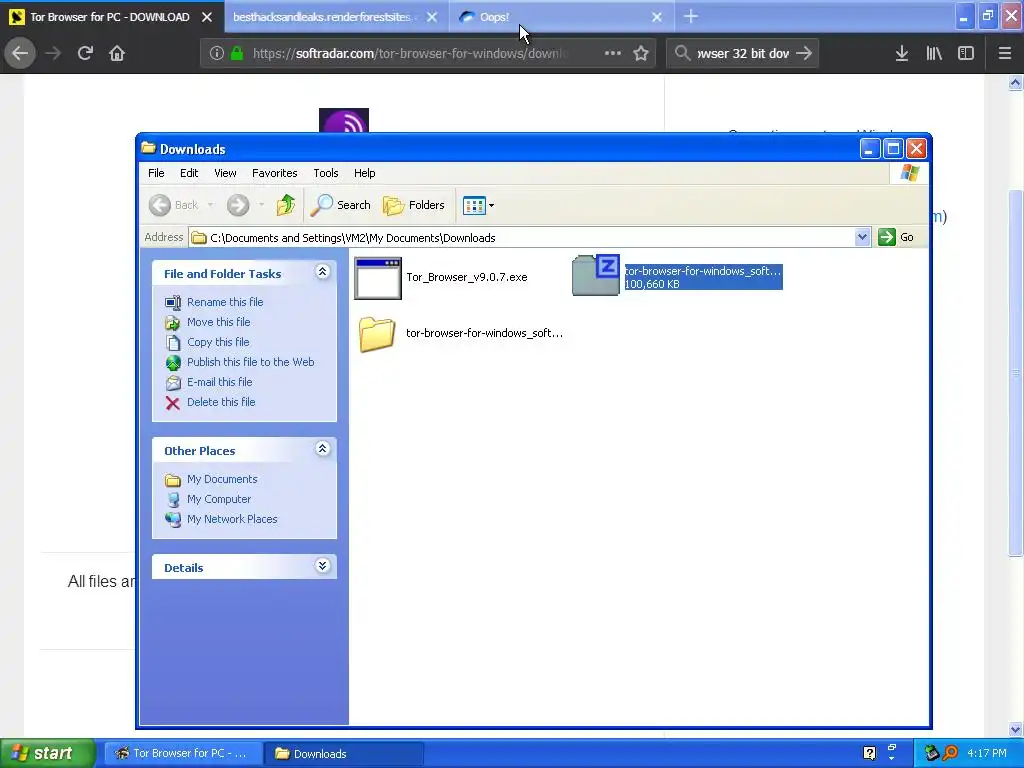Open the Favorites menu
1024x768 pixels.
tap(274, 173)
